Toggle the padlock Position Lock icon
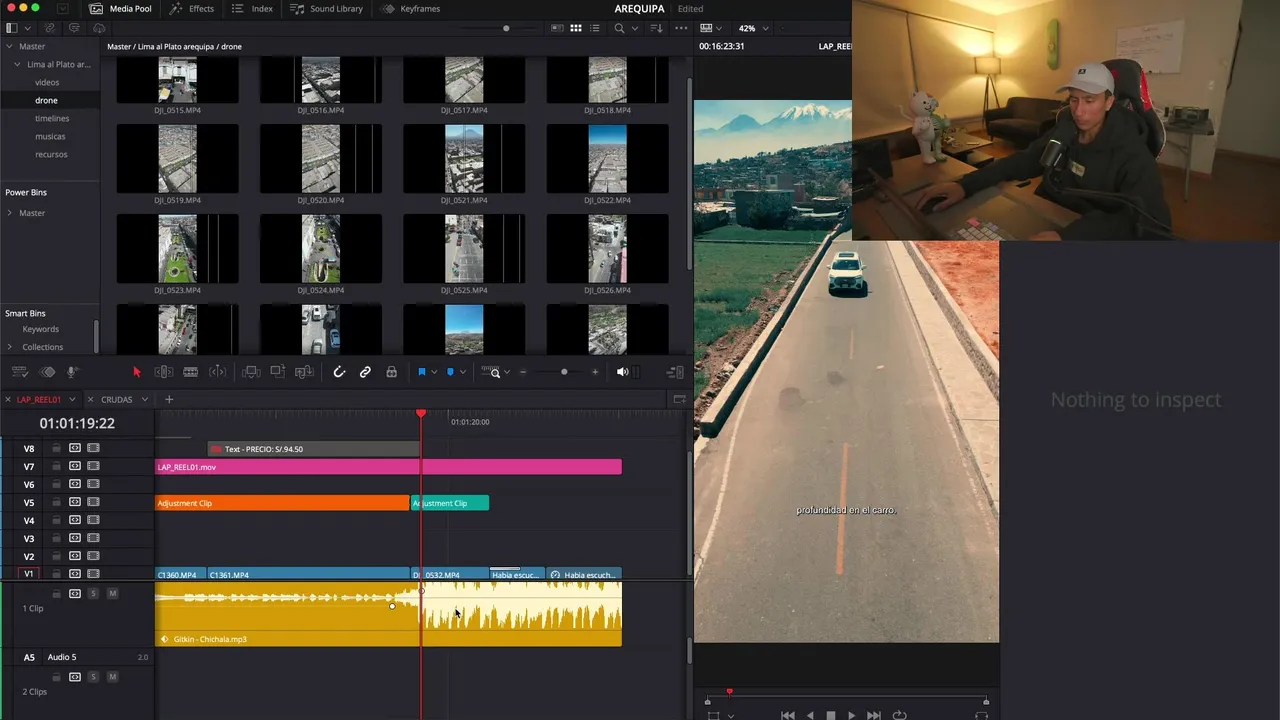 pos(391,372)
